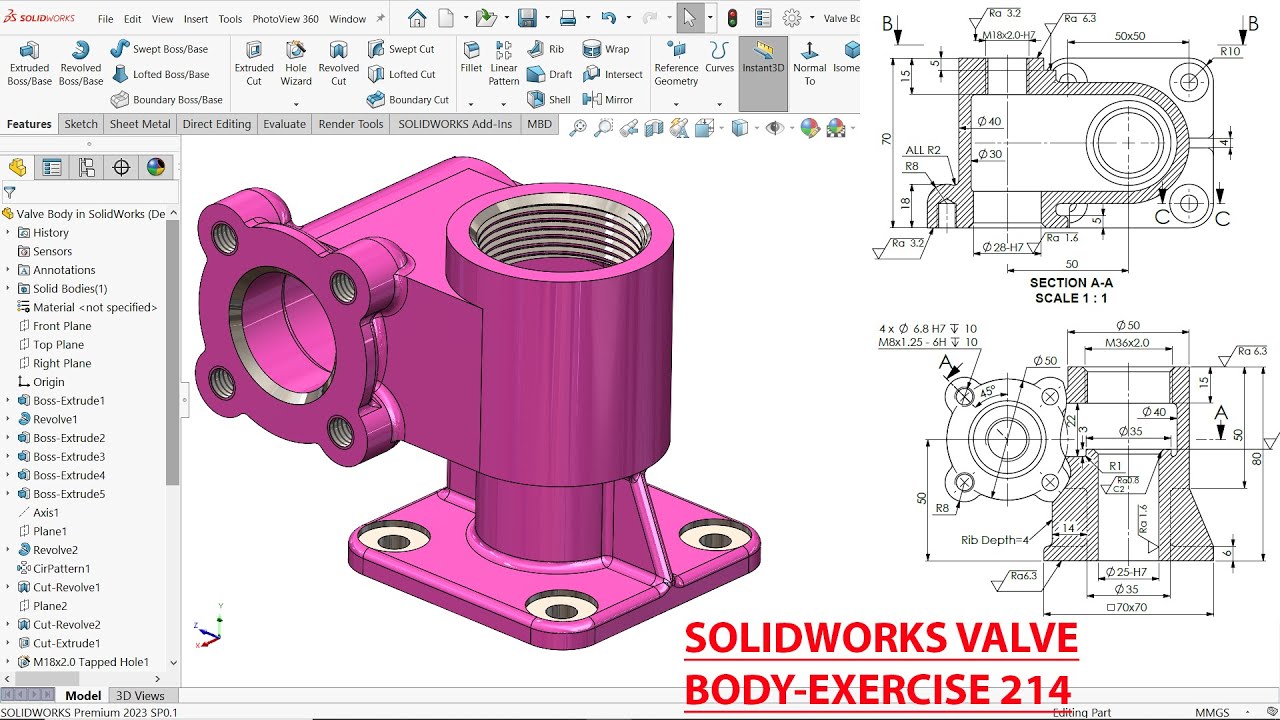Expand the History tree node
Viewport: 1280px width, 720px height.
pyautogui.click(x=8, y=233)
